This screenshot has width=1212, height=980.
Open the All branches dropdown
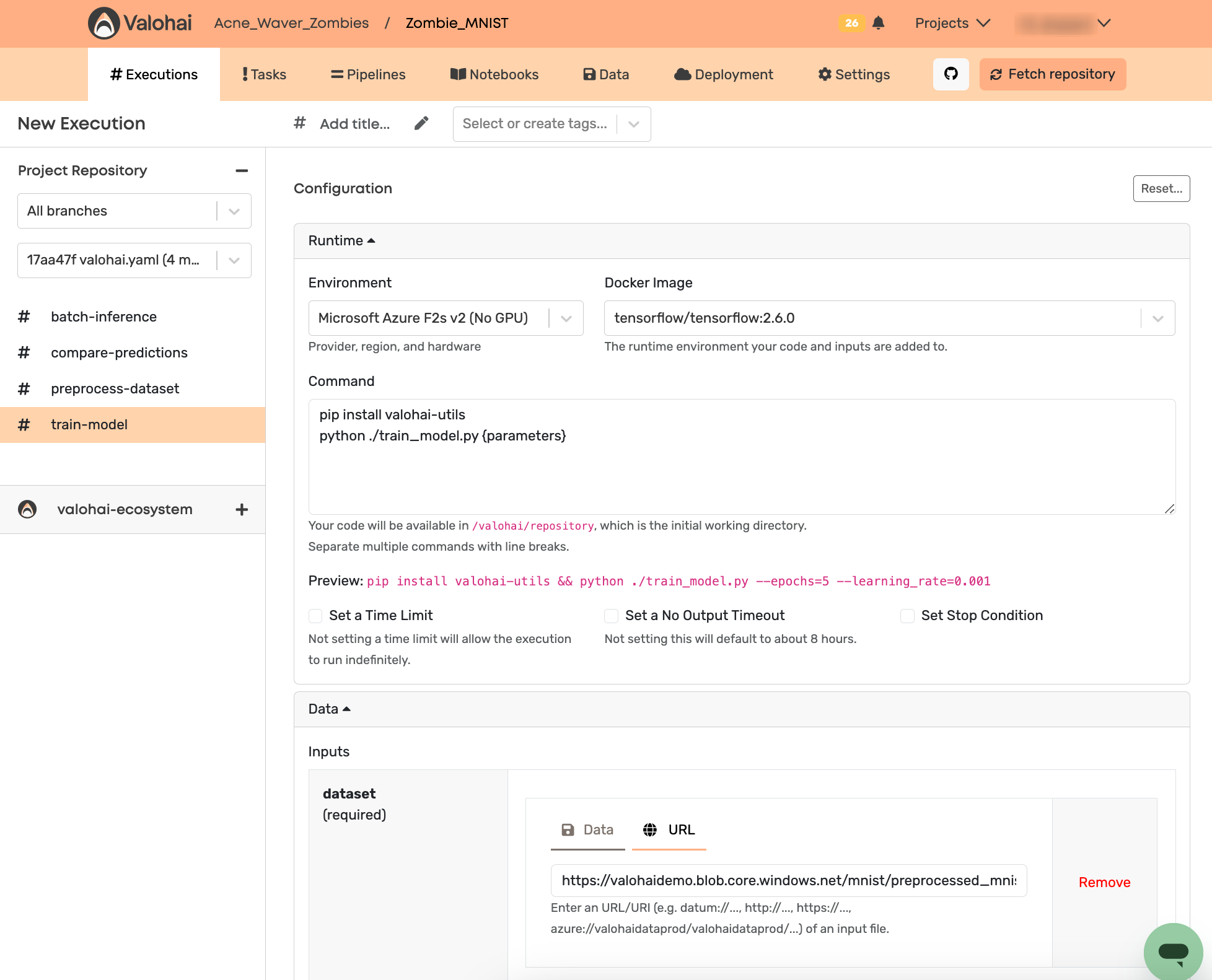point(134,211)
